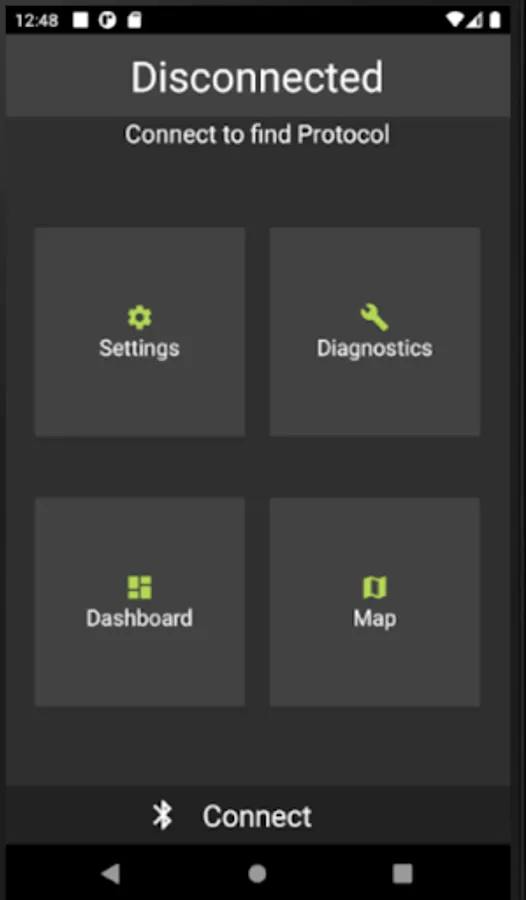Open the Dashboard text label
Image resolution: width=526 pixels, height=900 pixels.
[140, 618]
